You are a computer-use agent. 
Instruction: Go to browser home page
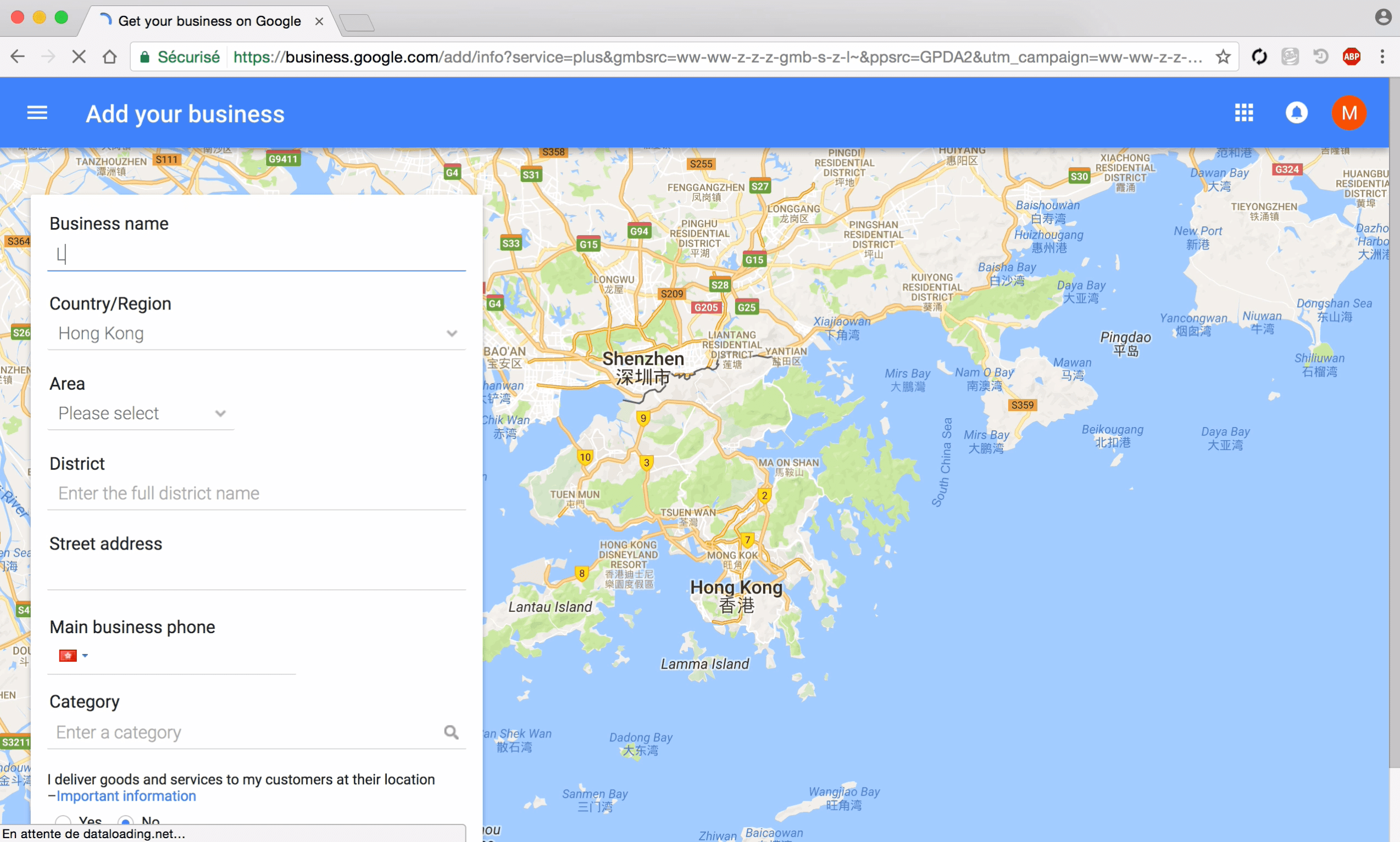pos(109,56)
